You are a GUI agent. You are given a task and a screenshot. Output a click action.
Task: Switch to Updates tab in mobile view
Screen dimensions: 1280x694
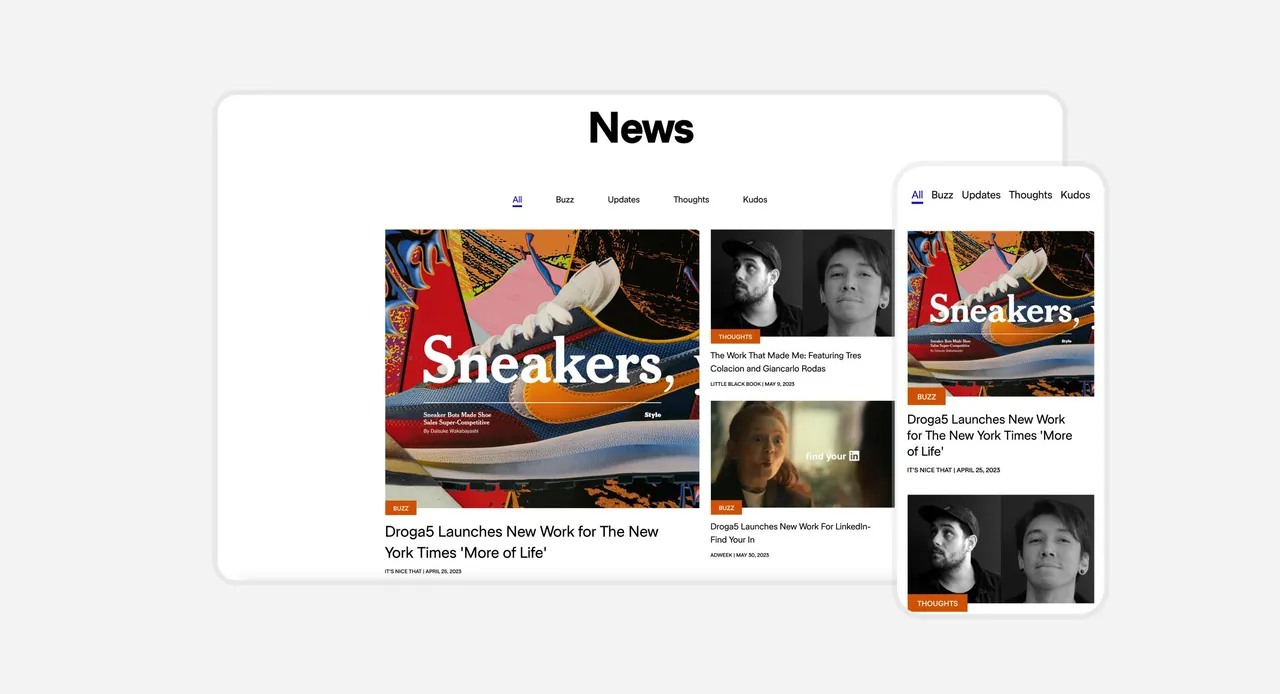981,195
